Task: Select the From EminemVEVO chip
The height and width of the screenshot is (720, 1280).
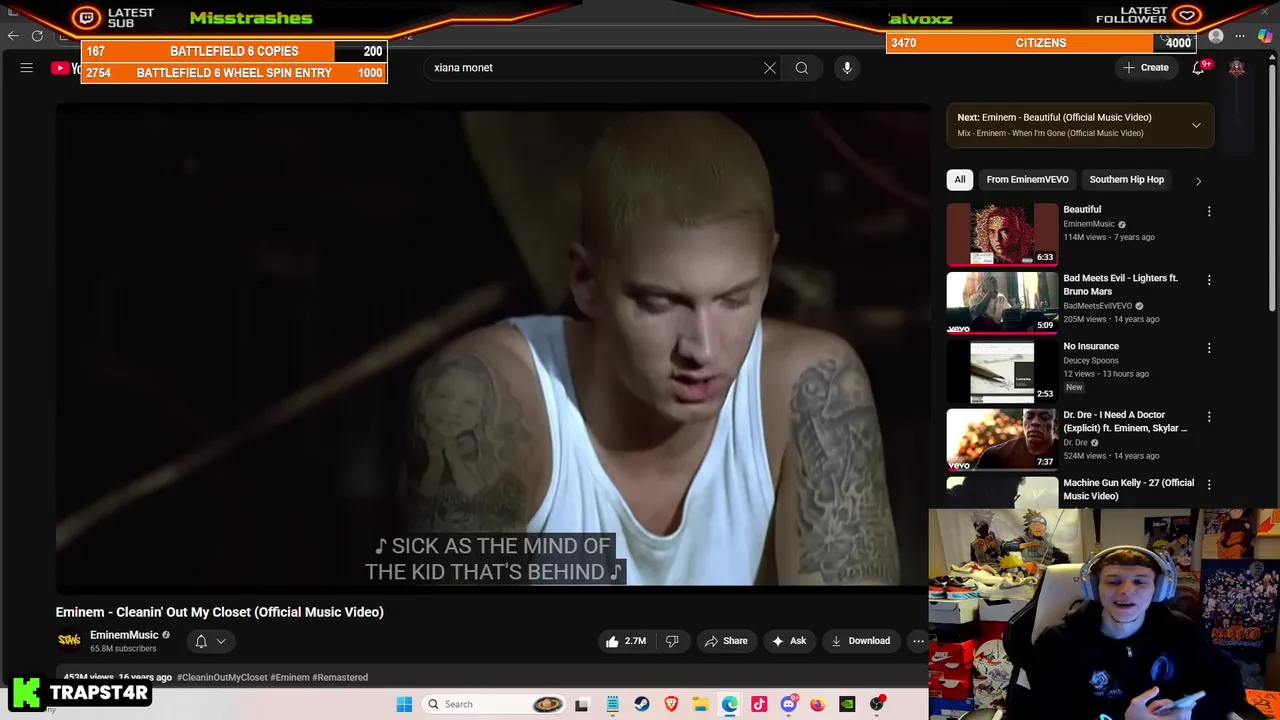Action: coord(1027,179)
